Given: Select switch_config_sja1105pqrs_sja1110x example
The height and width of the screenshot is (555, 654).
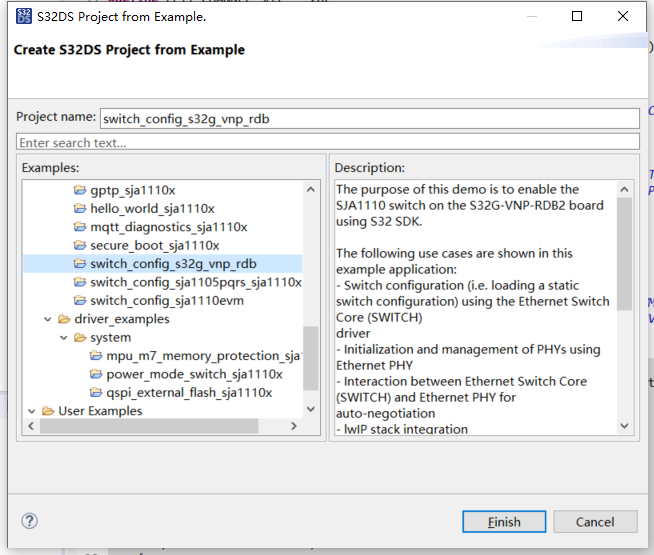Looking at the screenshot, I should pos(195,282).
